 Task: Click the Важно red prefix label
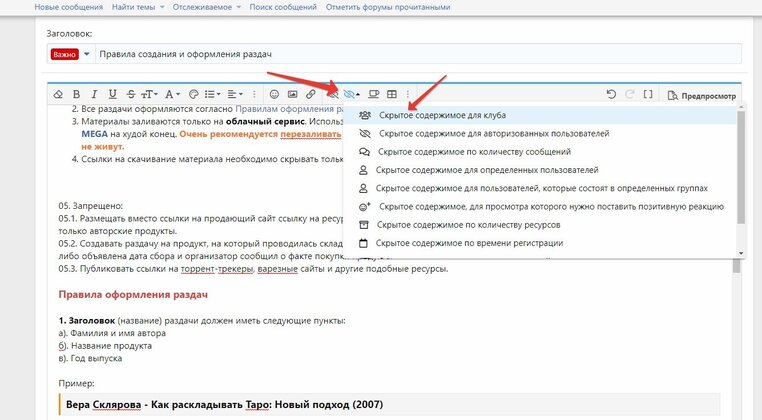[x=65, y=54]
